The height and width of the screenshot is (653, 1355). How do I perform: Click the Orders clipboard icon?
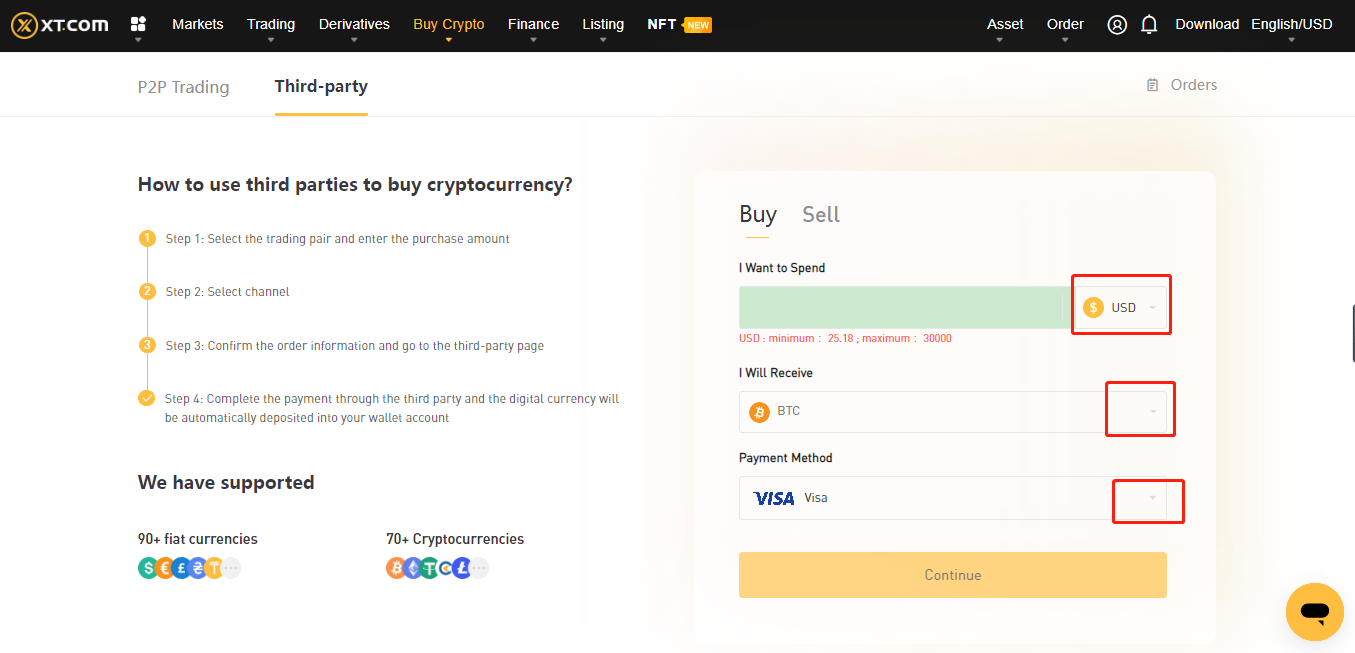pos(1151,84)
